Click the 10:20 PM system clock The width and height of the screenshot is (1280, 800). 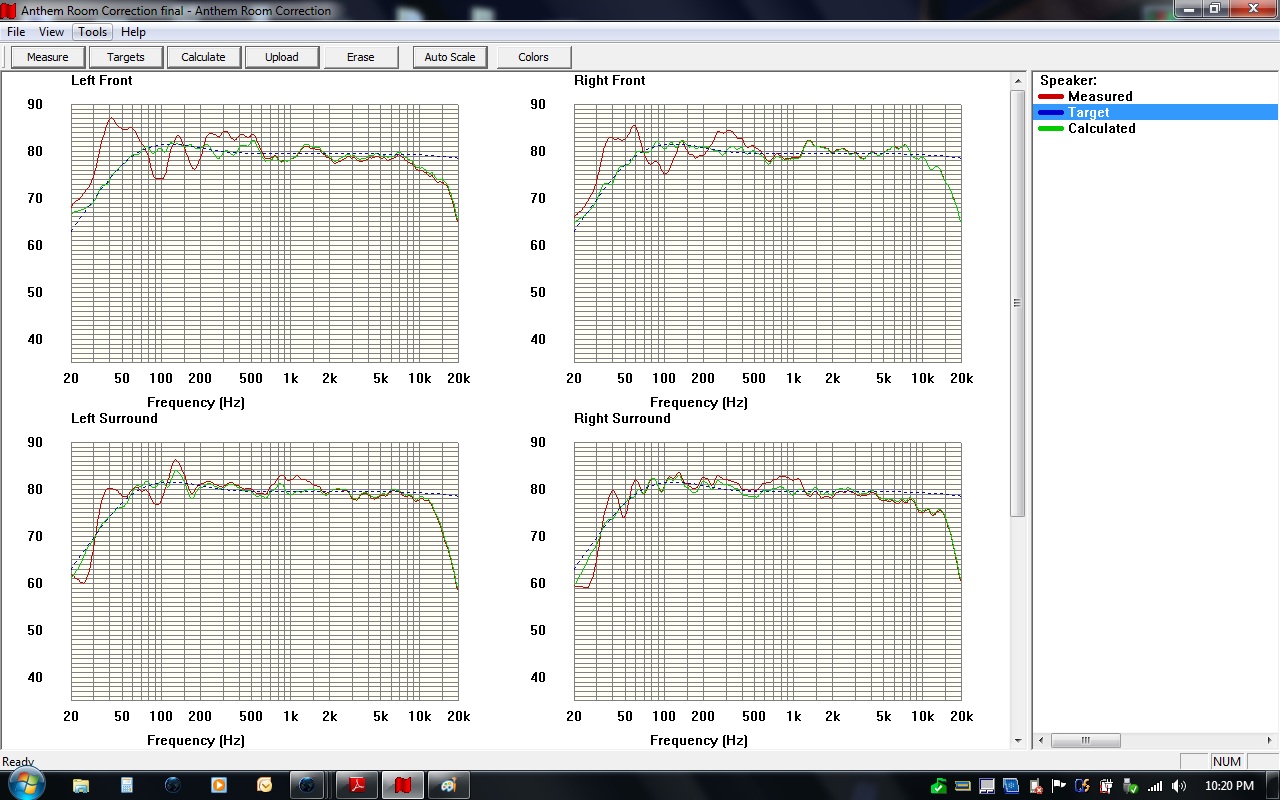[1230, 786]
